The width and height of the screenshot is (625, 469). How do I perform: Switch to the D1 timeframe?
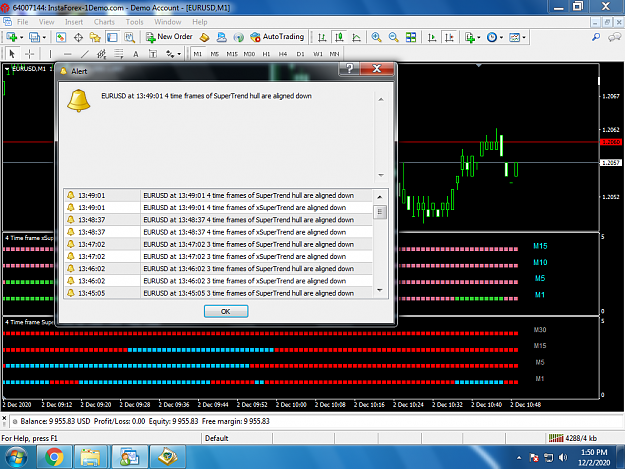301,54
